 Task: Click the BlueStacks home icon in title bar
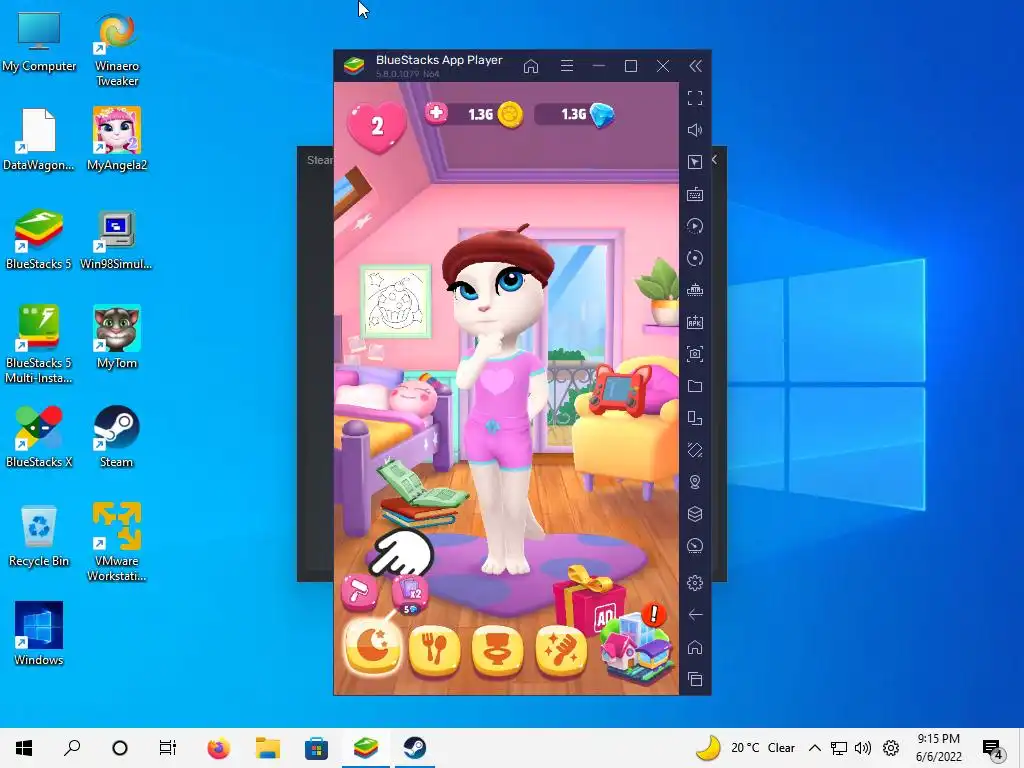point(531,66)
